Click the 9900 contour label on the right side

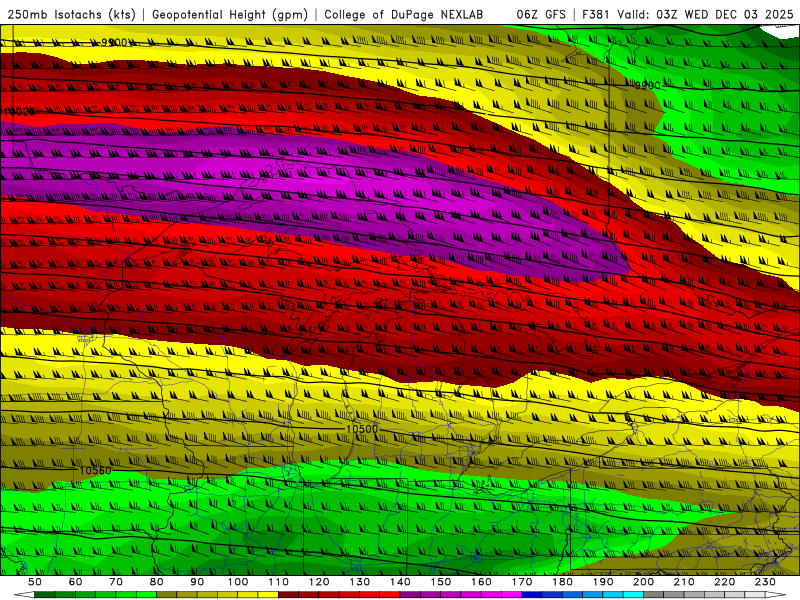(647, 85)
